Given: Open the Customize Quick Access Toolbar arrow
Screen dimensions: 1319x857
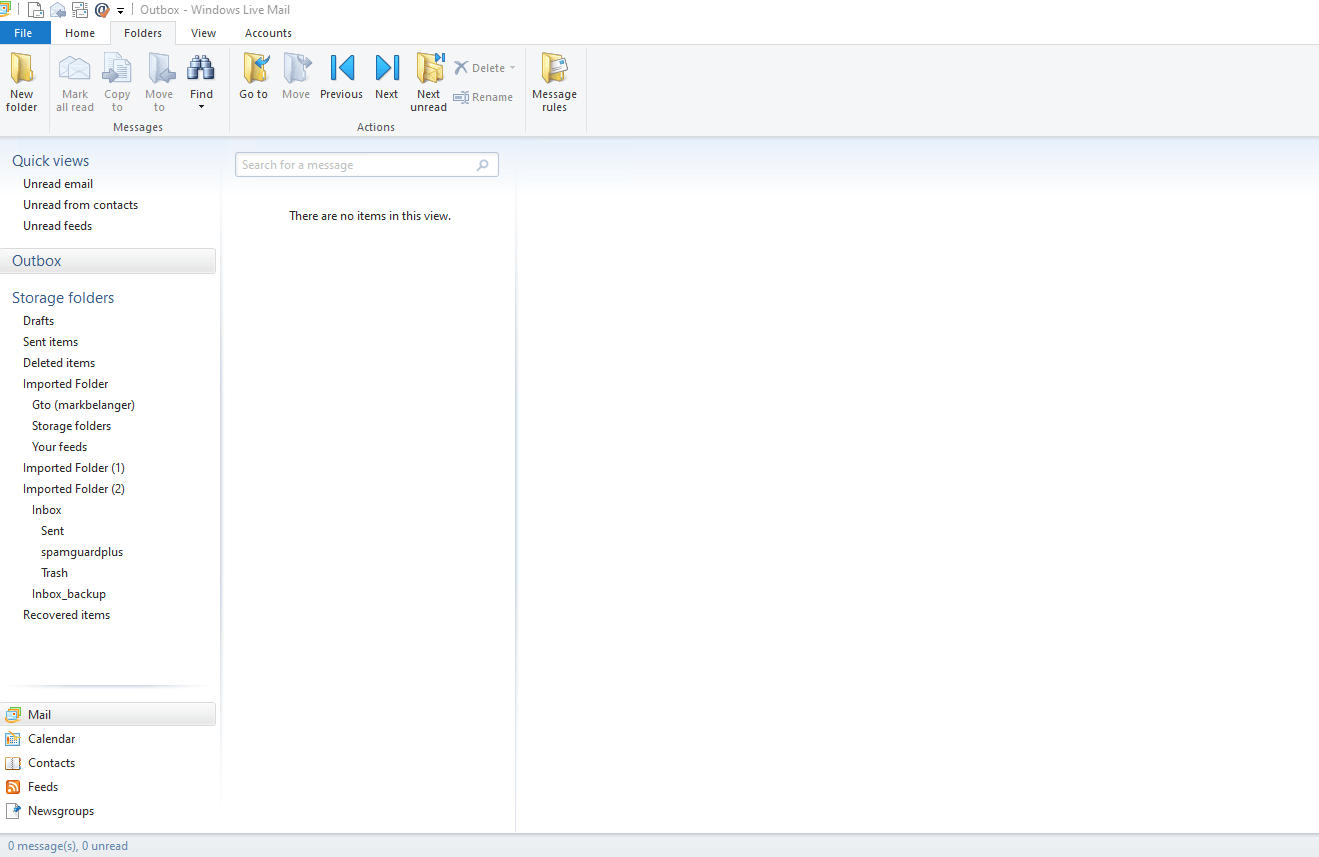Looking at the screenshot, I should (120, 11).
